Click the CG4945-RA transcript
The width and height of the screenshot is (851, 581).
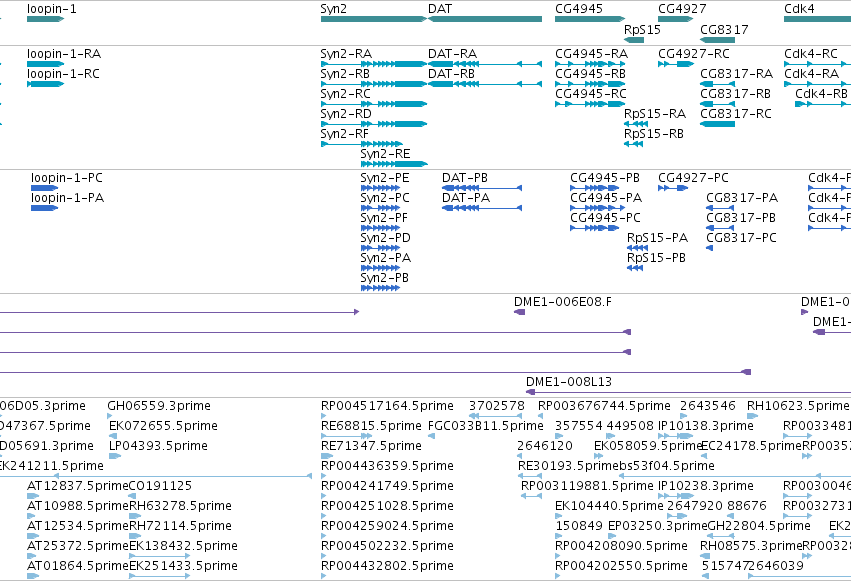pos(590,64)
